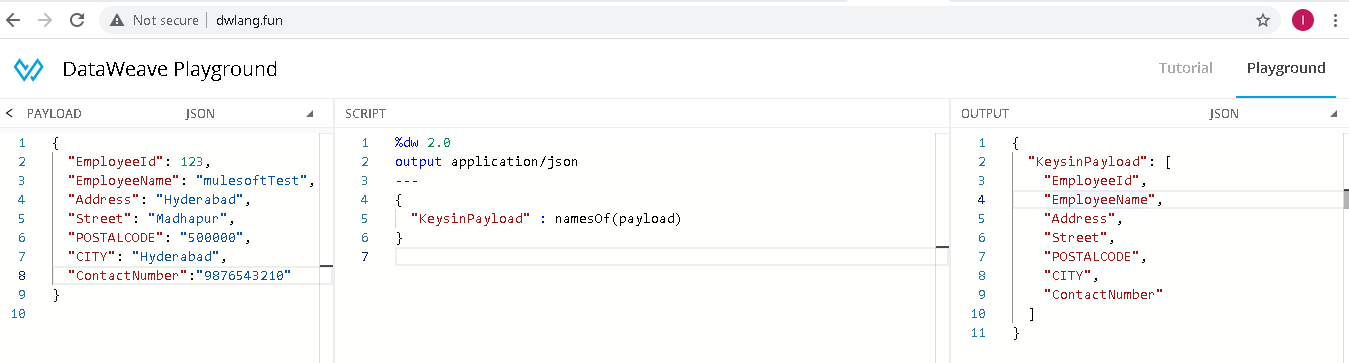Click the output editor scrollbar marker
This screenshot has height=363, width=1349.
[1345, 199]
